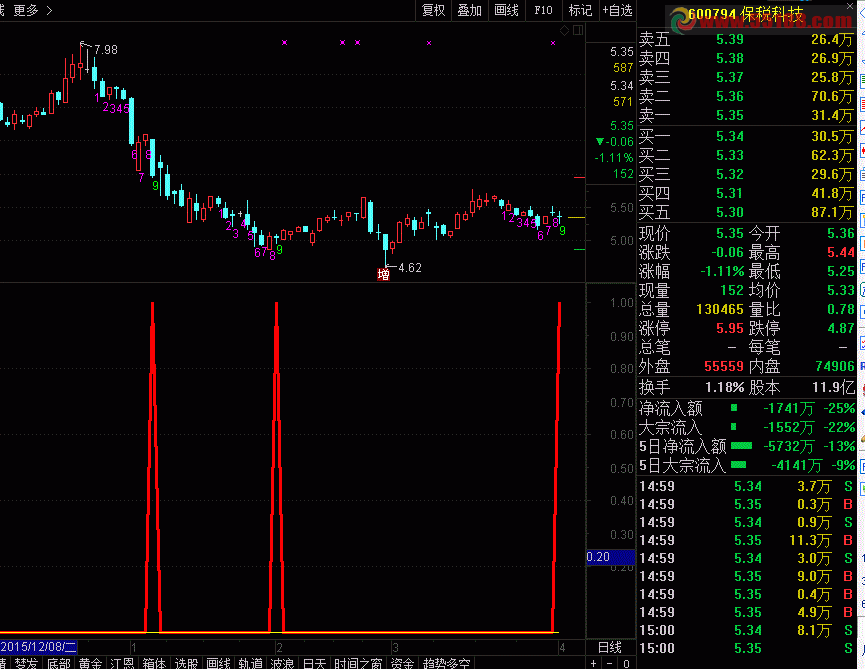The height and width of the screenshot is (669, 865).
Task: Switch to the 黄金 indicator tab
Action: click(x=90, y=663)
